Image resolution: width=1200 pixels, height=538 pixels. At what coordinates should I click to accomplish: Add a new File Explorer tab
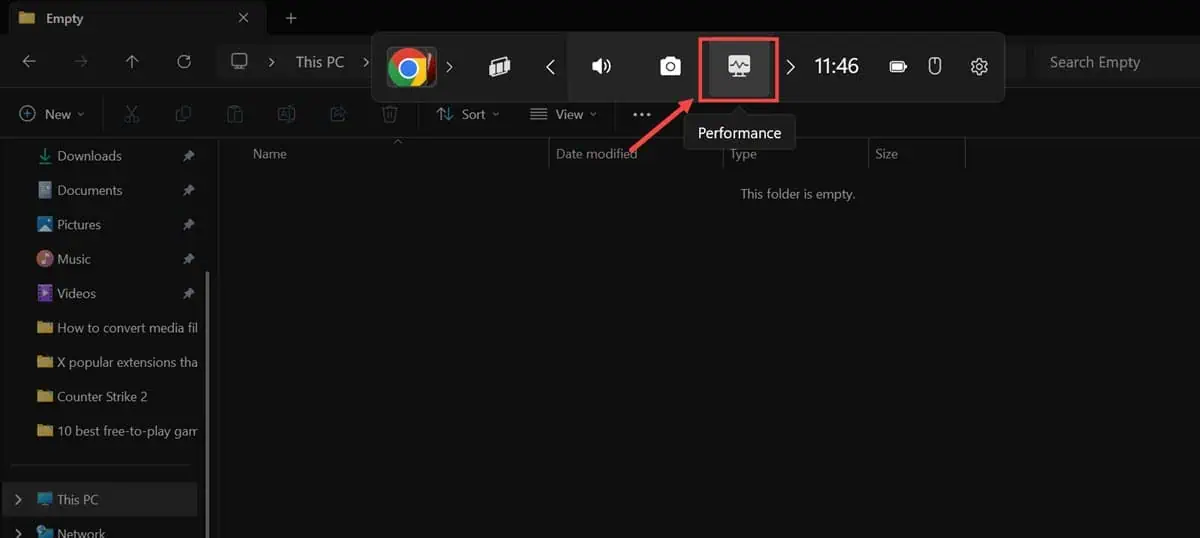pyautogui.click(x=291, y=18)
